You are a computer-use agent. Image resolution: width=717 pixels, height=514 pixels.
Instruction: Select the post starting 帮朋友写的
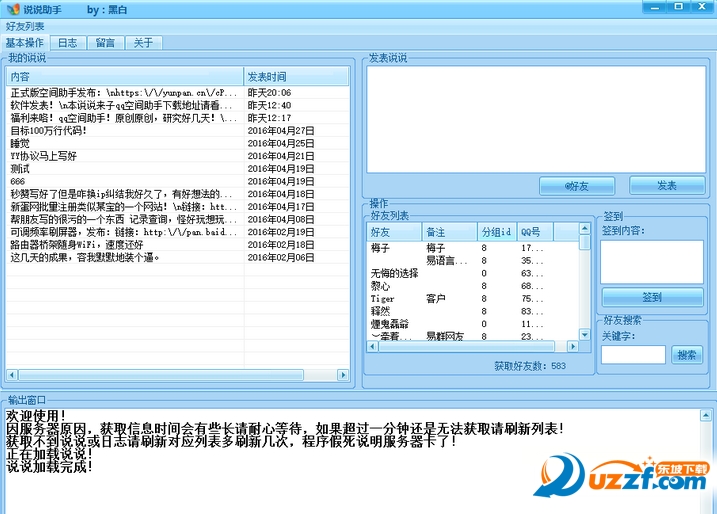178,220
